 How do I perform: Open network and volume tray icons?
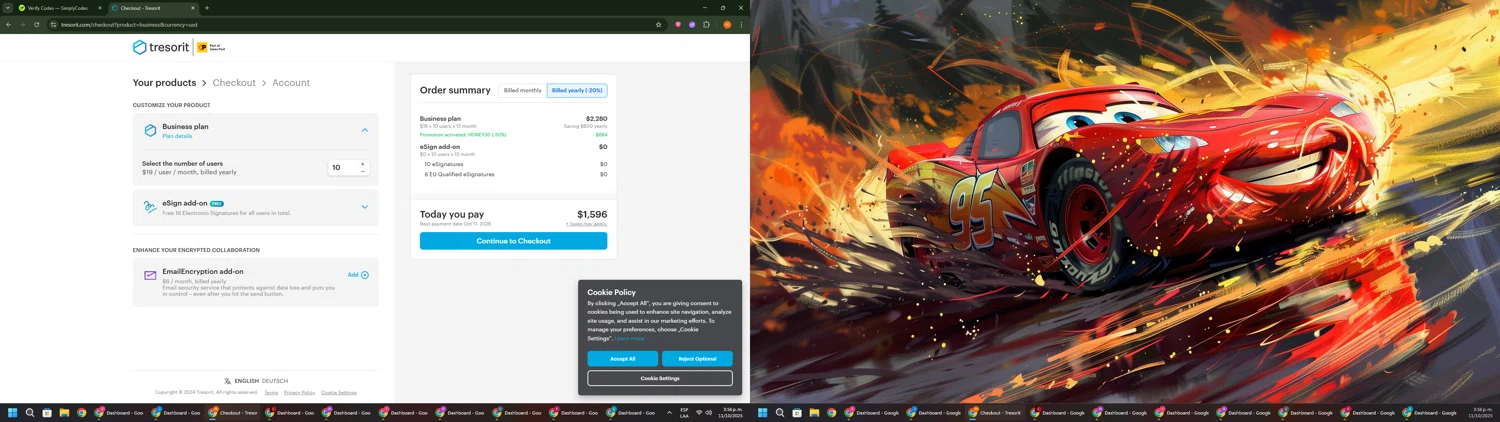704,412
